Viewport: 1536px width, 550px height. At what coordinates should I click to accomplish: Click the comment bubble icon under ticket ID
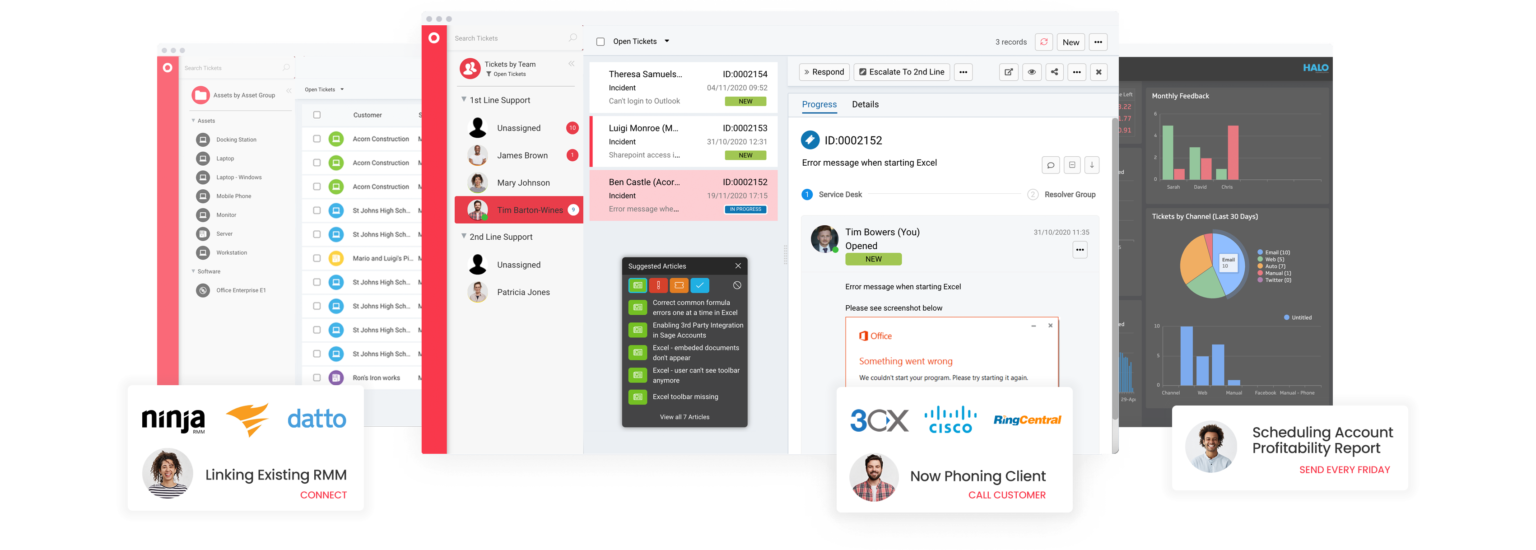(x=1050, y=165)
